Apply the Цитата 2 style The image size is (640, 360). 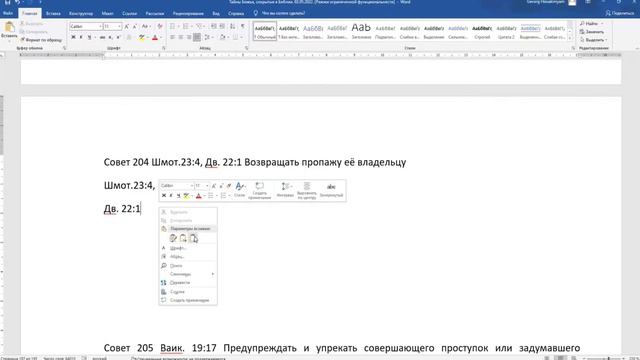coord(506,31)
